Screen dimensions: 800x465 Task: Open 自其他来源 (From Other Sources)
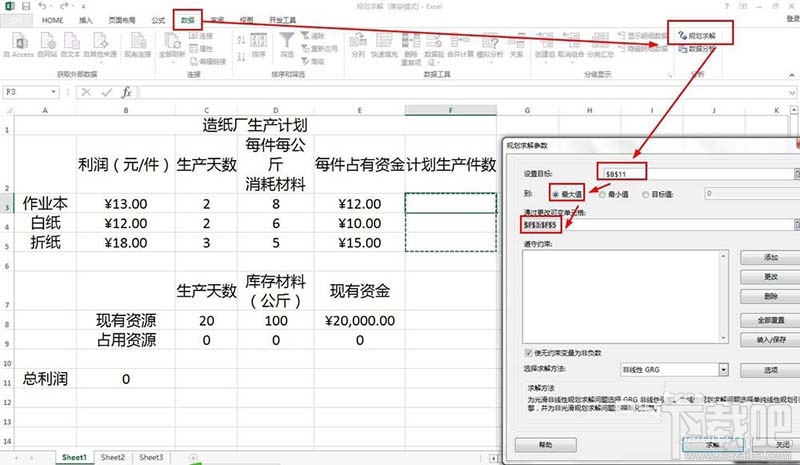(x=100, y=46)
